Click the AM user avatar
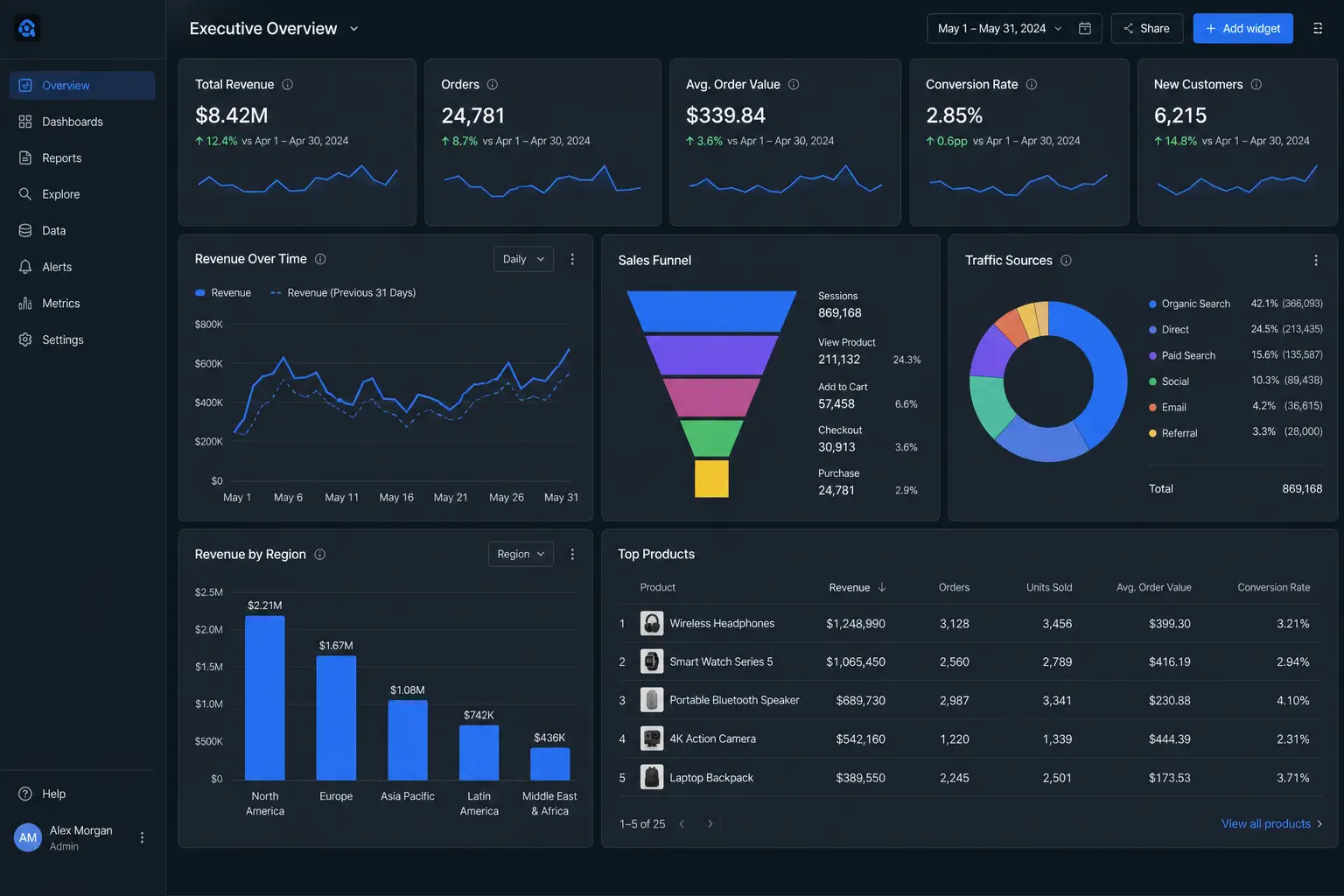 (x=28, y=837)
